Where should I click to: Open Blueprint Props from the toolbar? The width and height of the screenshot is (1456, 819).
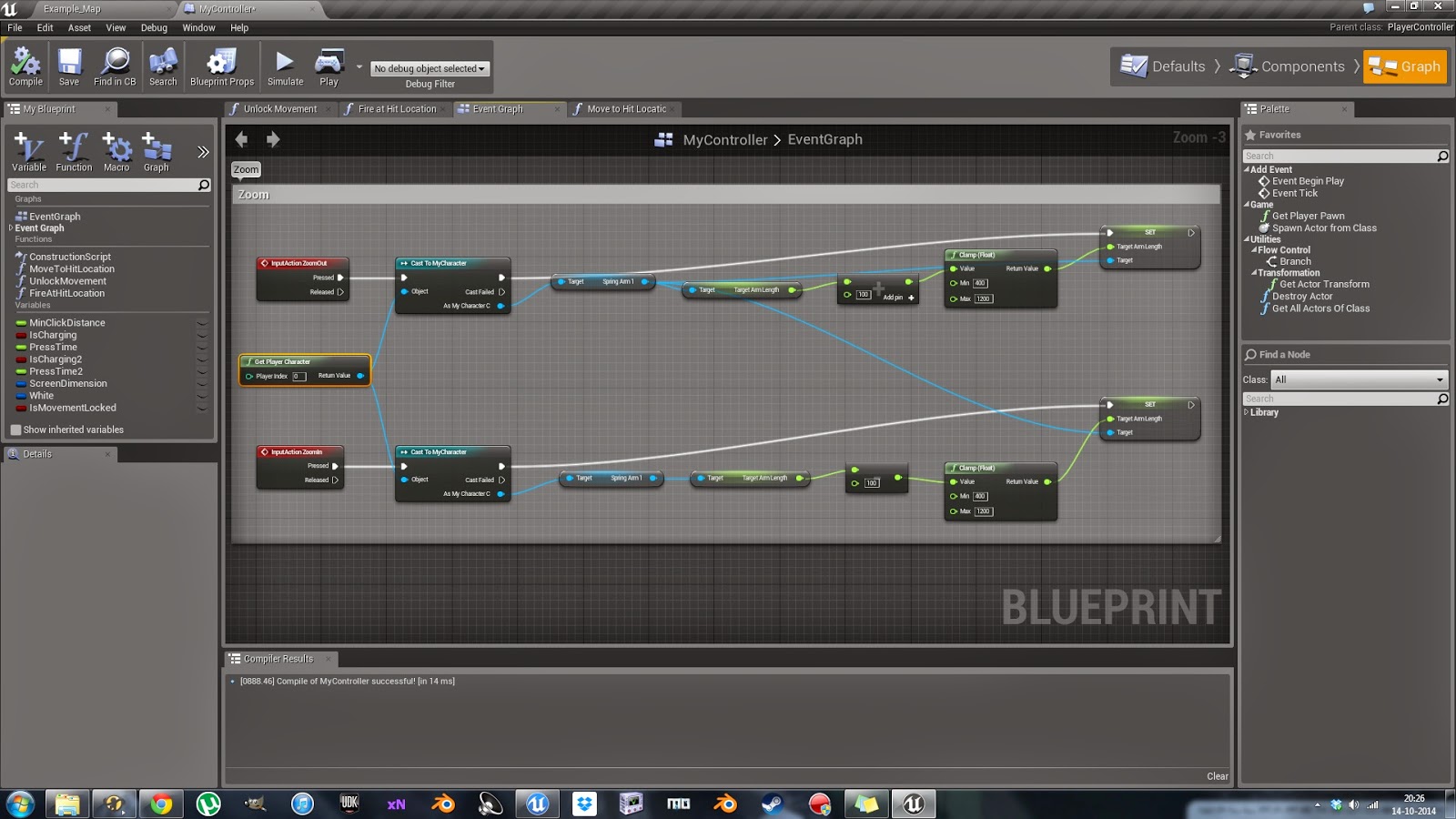(222, 66)
